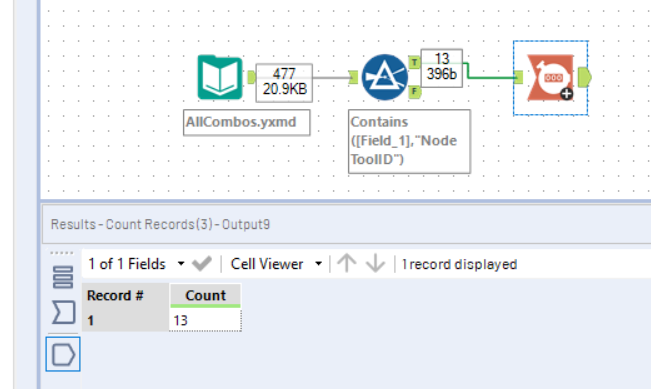Select the Contains Field_1 annotation box
The width and height of the screenshot is (651, 389).
click(x=409, y=141)
